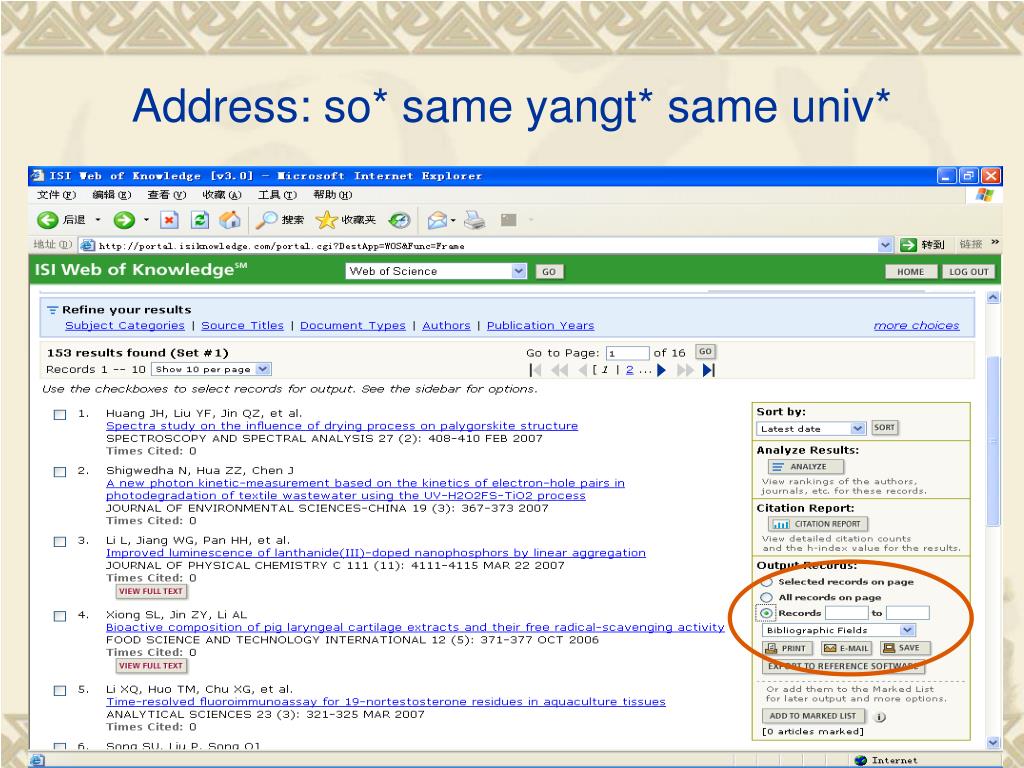Open 'Show 10 per page' dropdown

(263, 369)
